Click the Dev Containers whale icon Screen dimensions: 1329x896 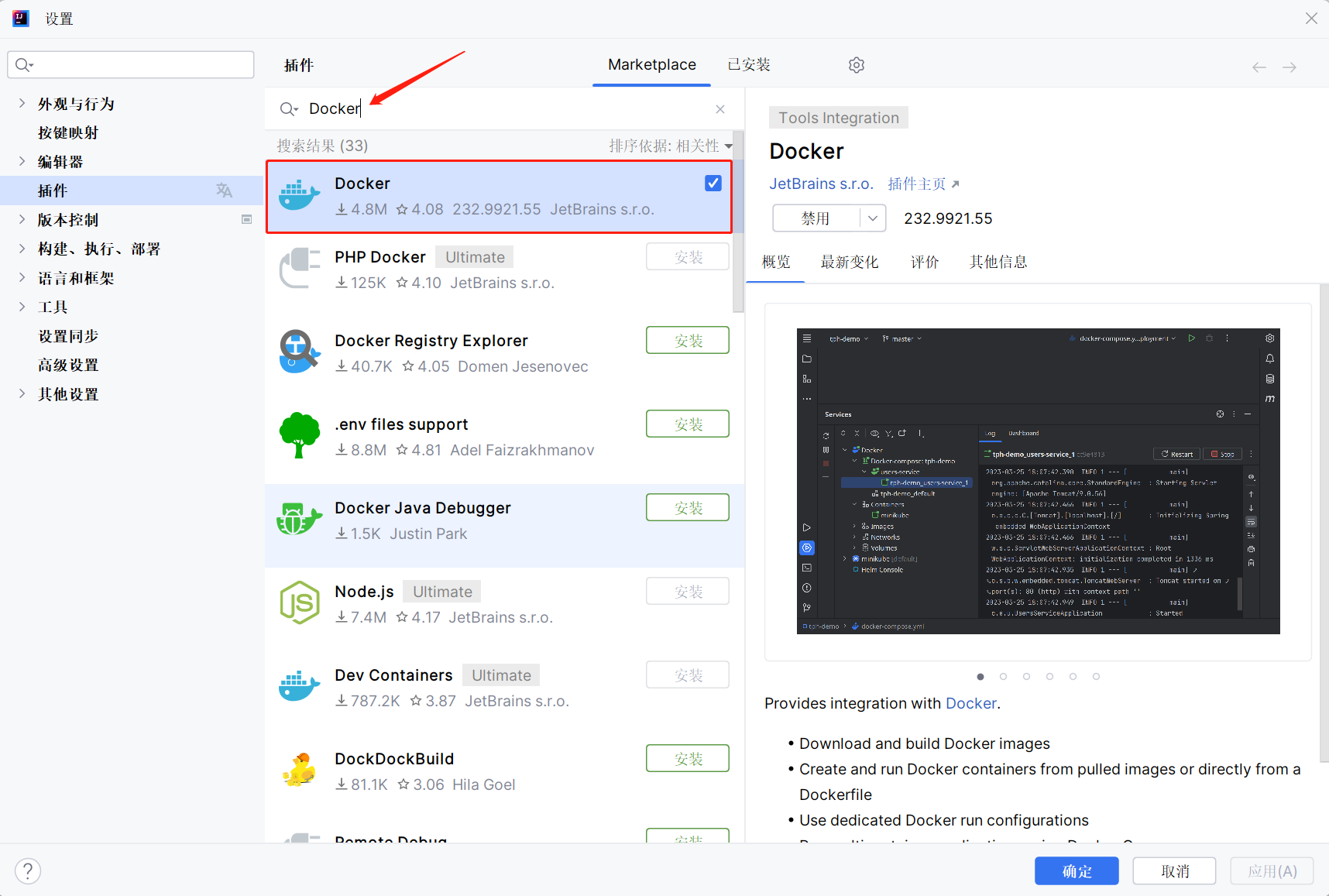(x=299, y=686)
